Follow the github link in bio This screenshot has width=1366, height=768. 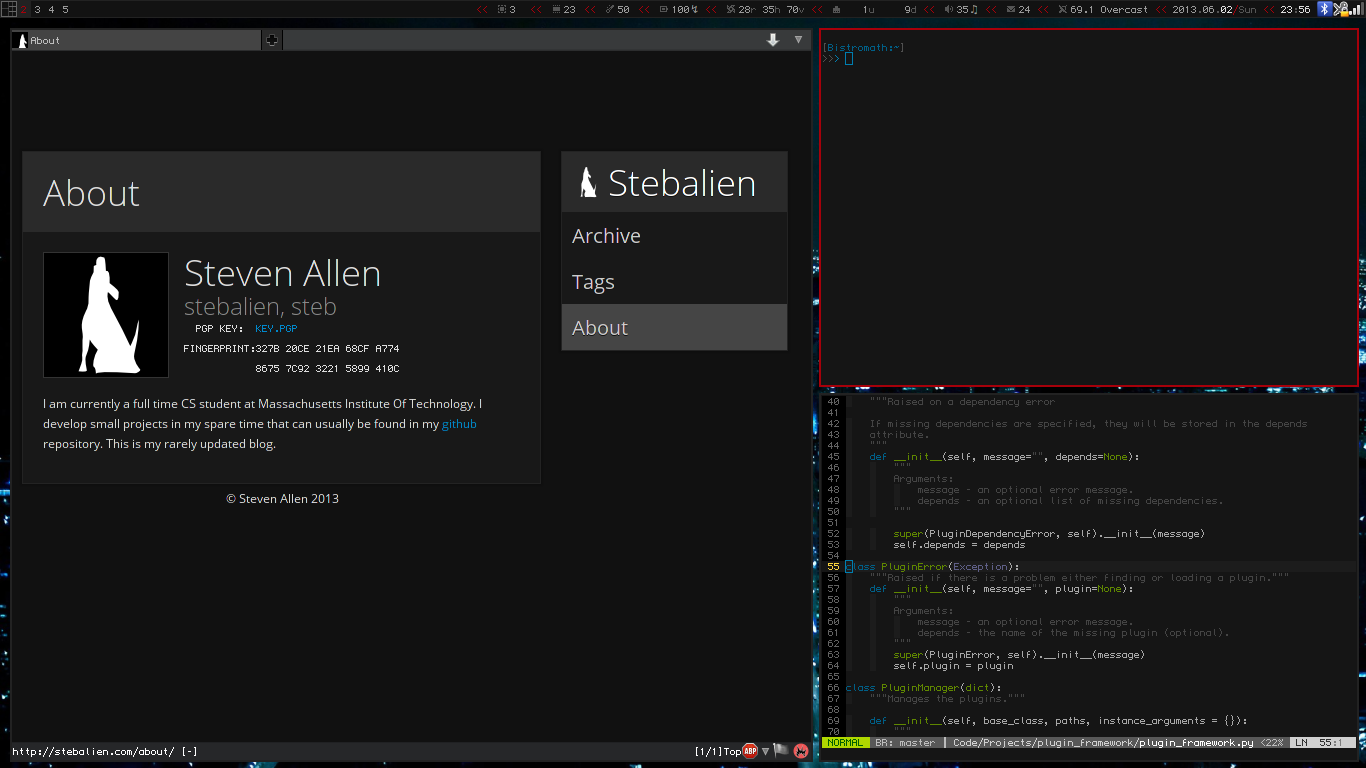tap(459, 424)
